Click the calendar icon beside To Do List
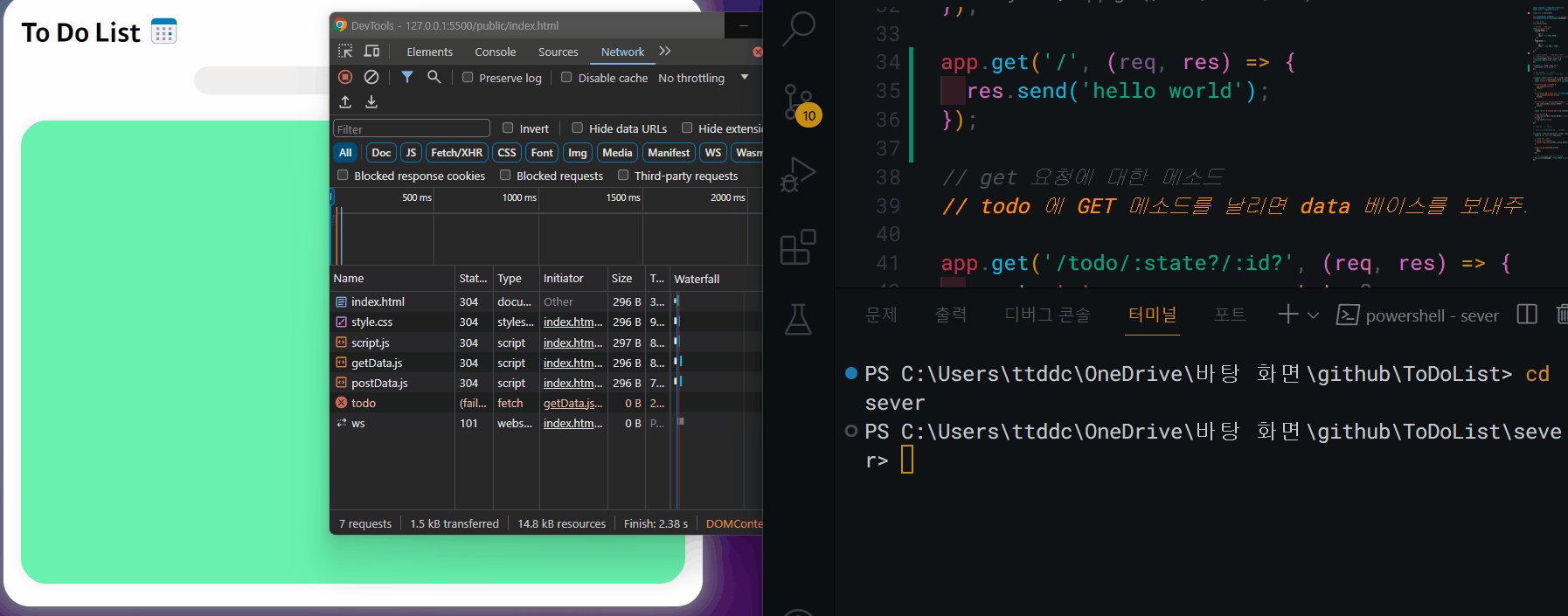1568x616 pixels. (163, 31)
